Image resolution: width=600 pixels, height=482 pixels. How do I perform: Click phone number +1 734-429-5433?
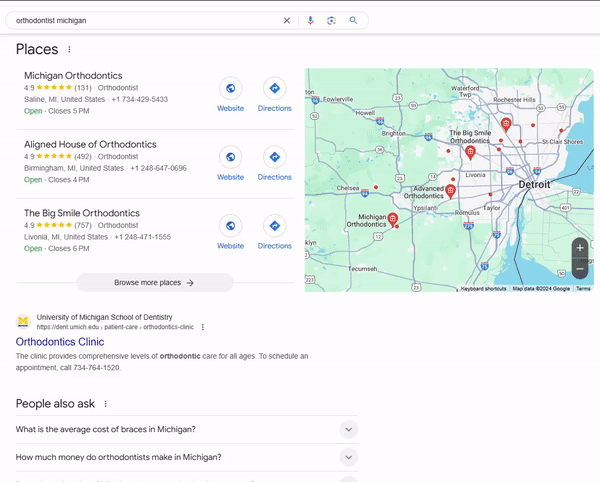click(x=140, y=99)
